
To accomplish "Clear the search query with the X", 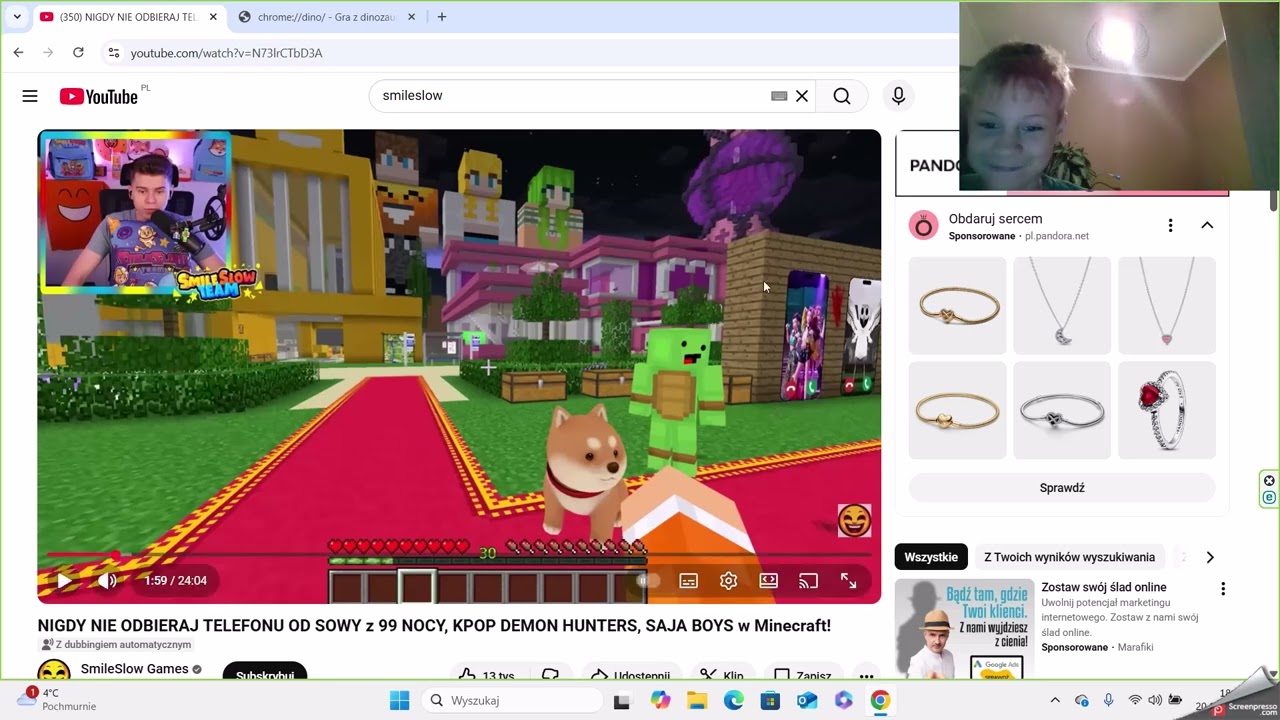I will [802, 96].
